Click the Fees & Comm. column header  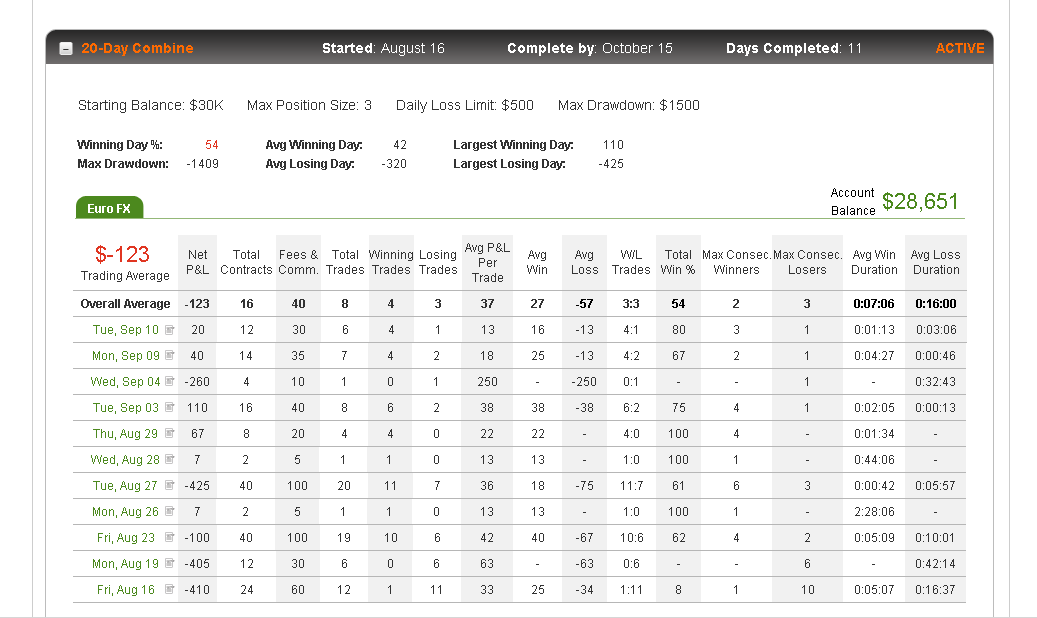(x=298, y=262)
